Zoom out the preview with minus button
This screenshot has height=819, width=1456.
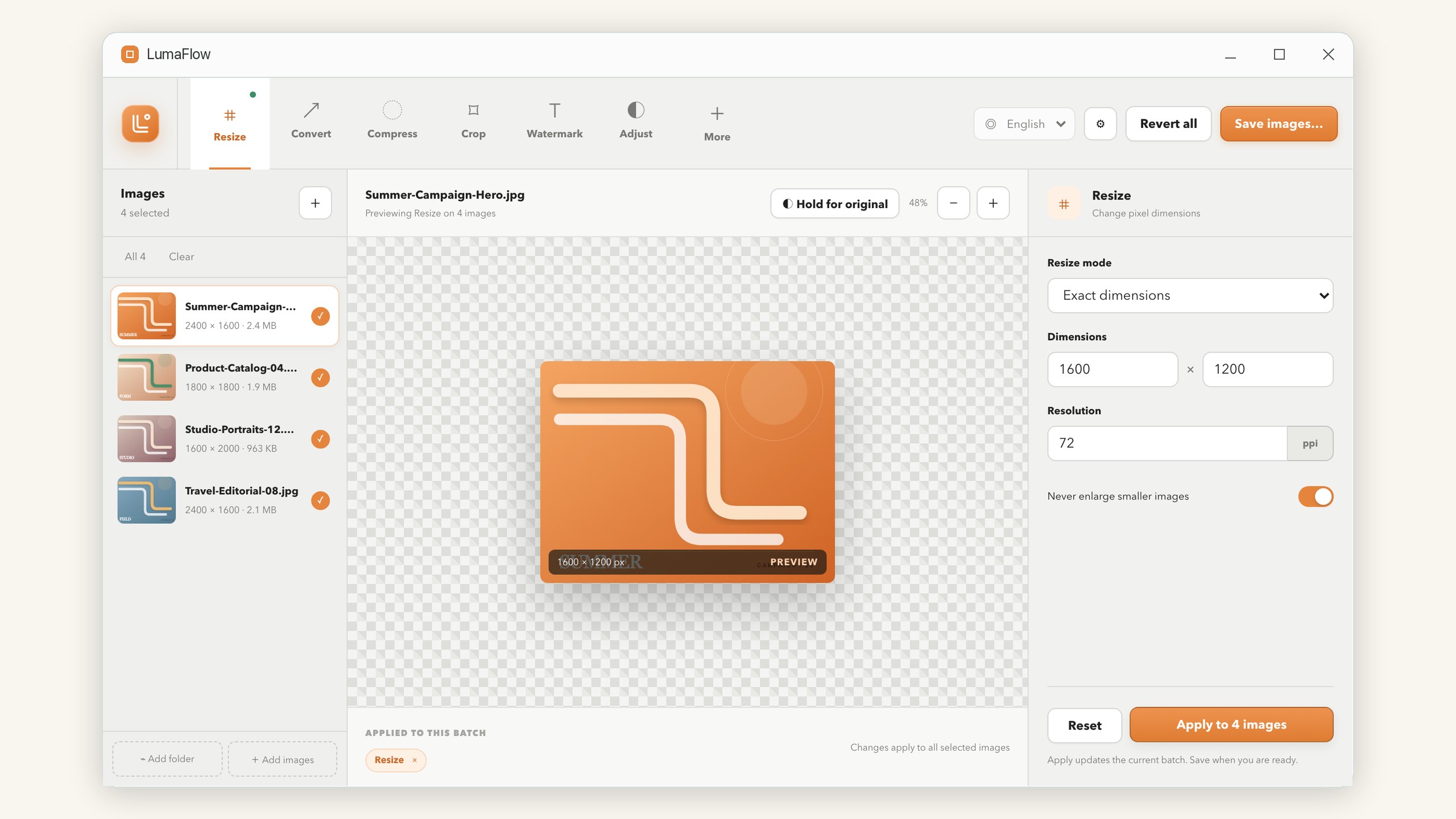[x=953, y=203]
